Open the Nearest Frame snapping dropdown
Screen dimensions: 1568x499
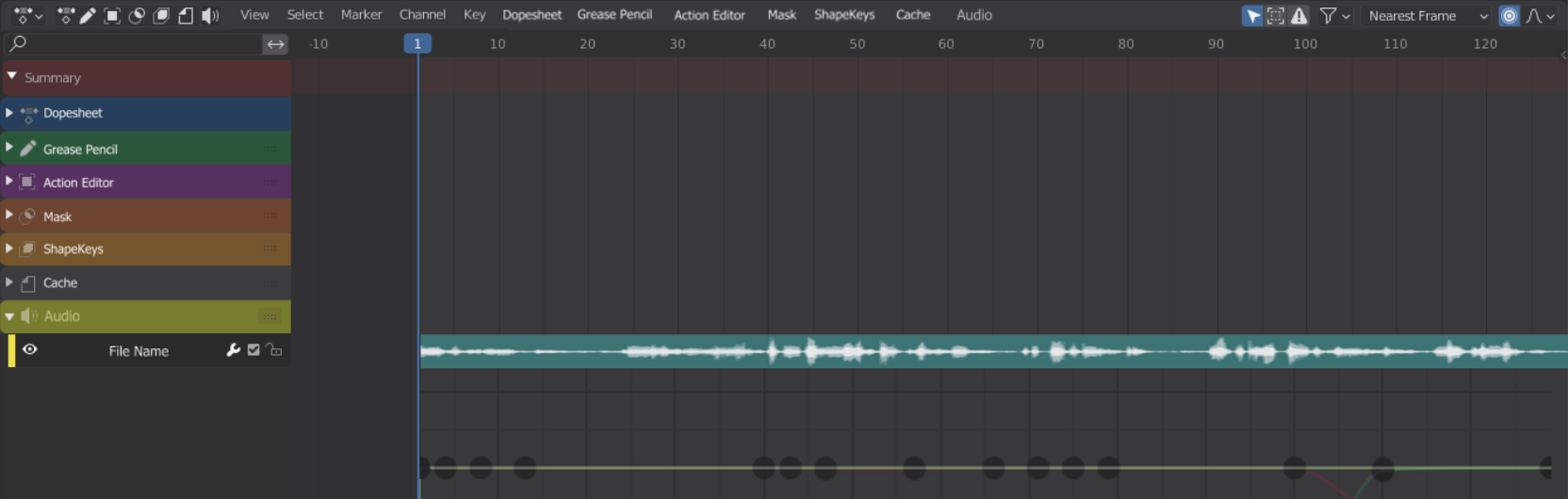point(1427,16)
